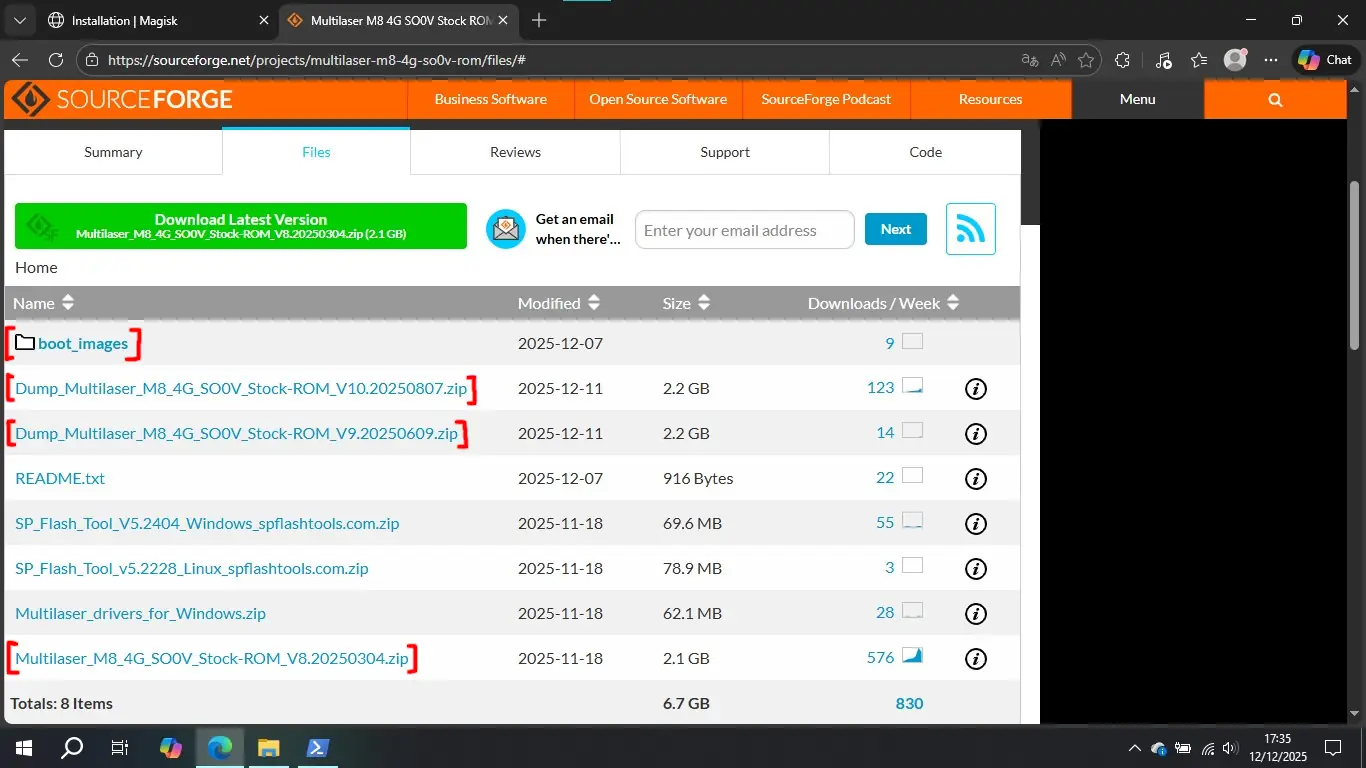Open the tab list dropdown chevron
This screenshot has height=768, width=1366.
point(18,20)
